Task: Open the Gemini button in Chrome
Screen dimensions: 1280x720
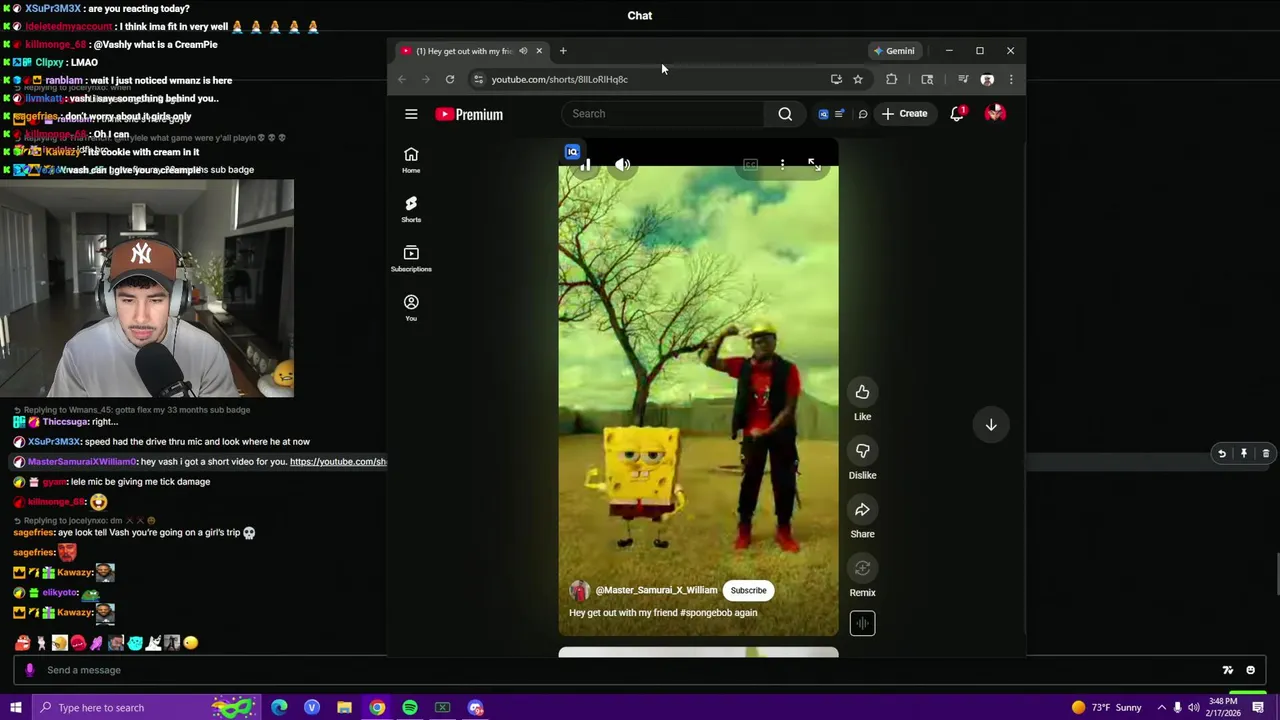Action: click(x=894, y=51)
